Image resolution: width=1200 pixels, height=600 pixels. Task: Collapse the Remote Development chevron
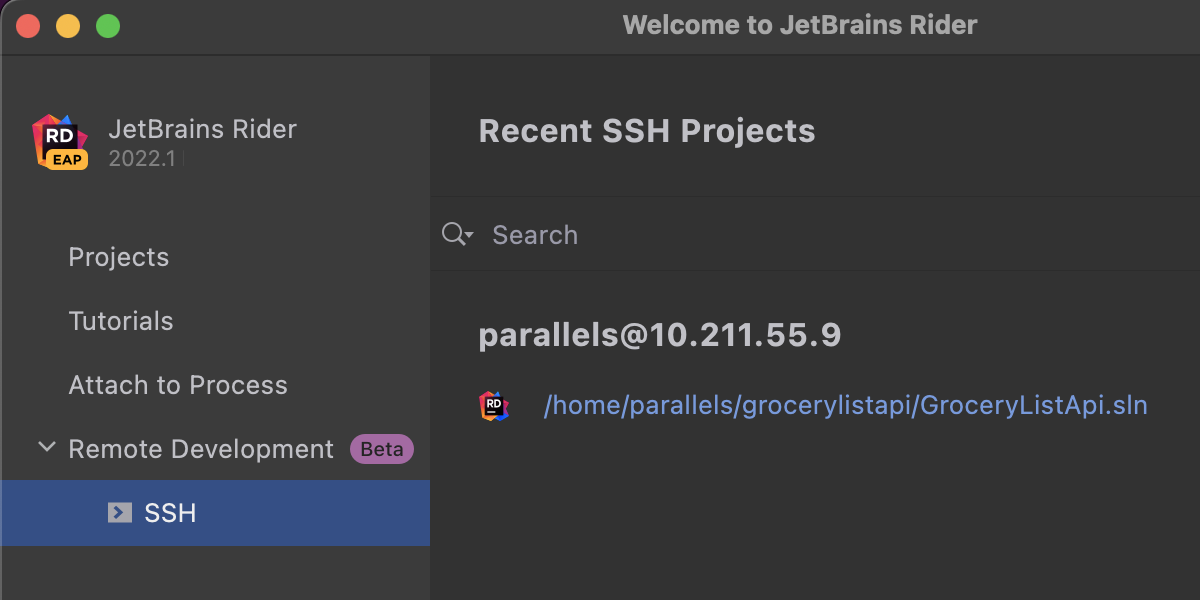(x=46, y=448)
